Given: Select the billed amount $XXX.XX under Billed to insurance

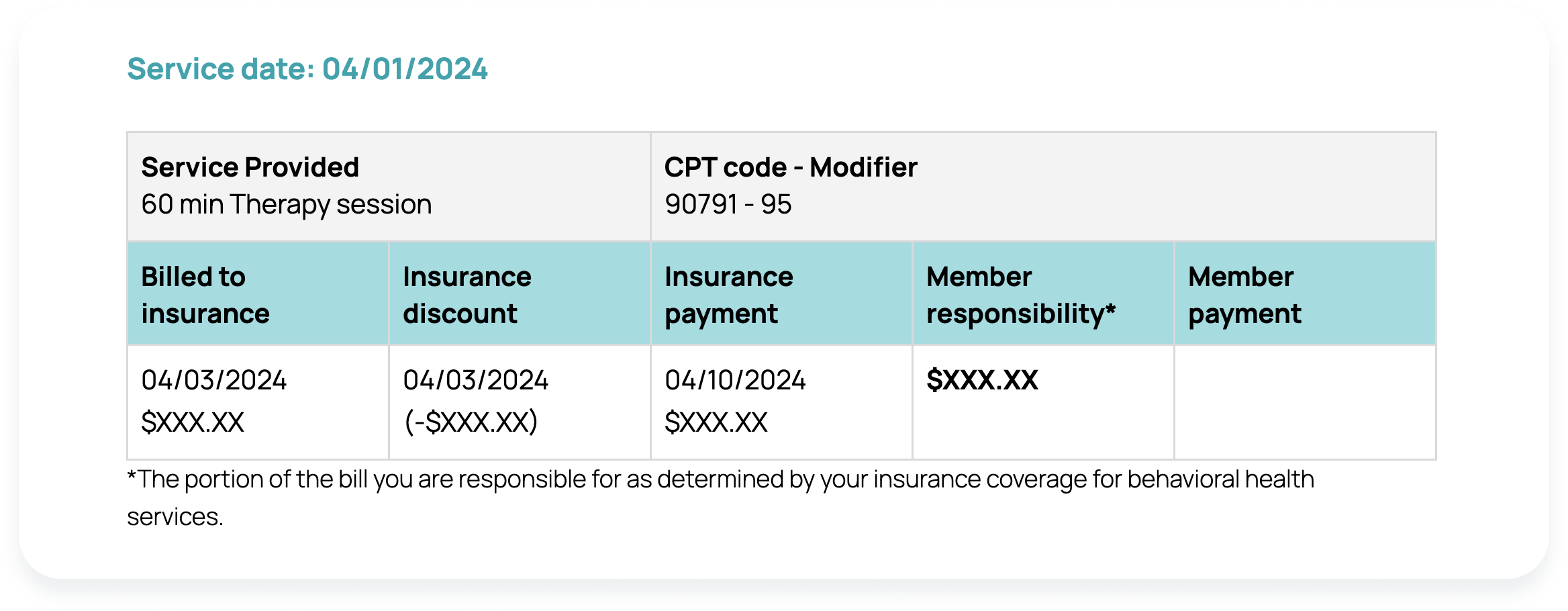Looking at the screenshot, I should point(193,422).
